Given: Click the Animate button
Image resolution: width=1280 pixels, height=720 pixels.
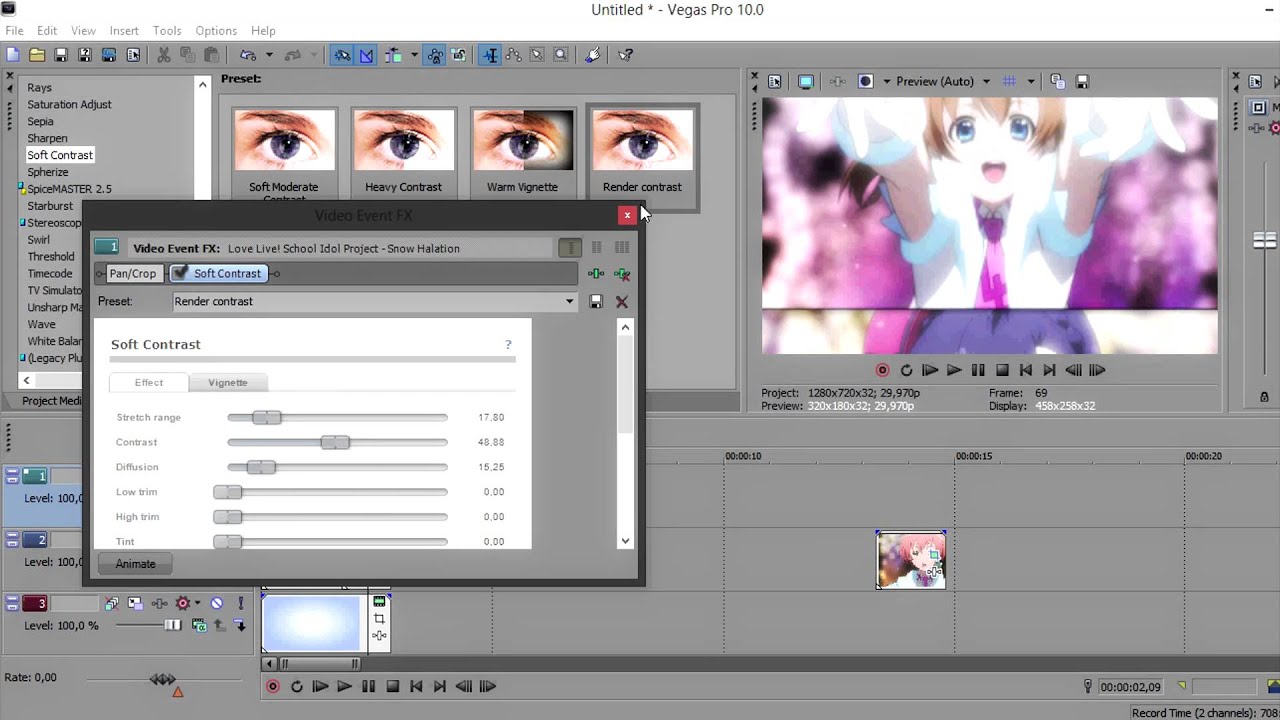Looking at the screenshot, I should tap(135, 564).
